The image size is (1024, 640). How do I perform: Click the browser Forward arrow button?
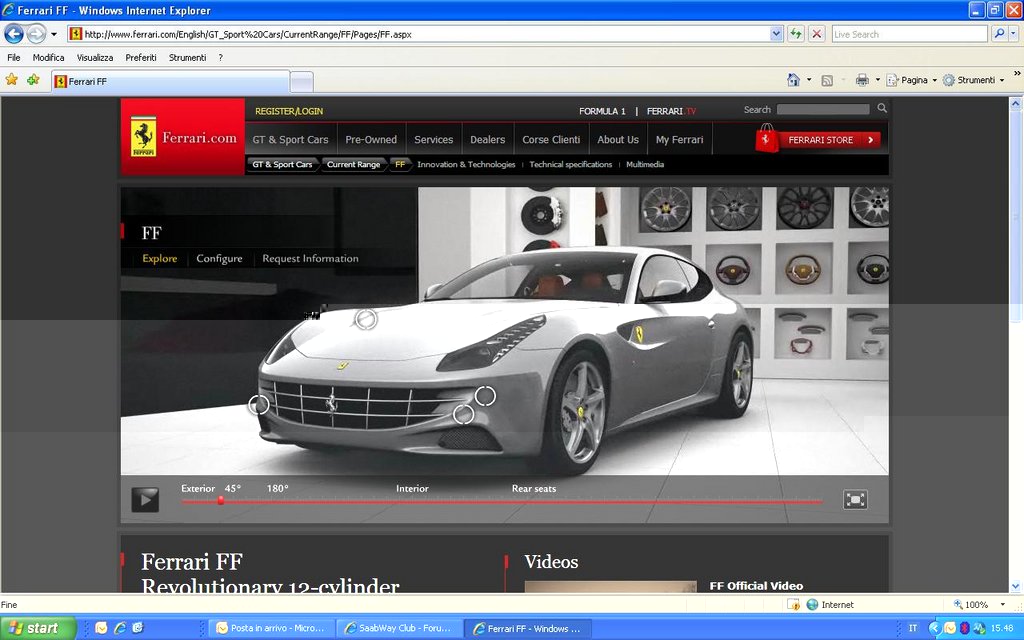pyautogui.click(x=37, y=33)
